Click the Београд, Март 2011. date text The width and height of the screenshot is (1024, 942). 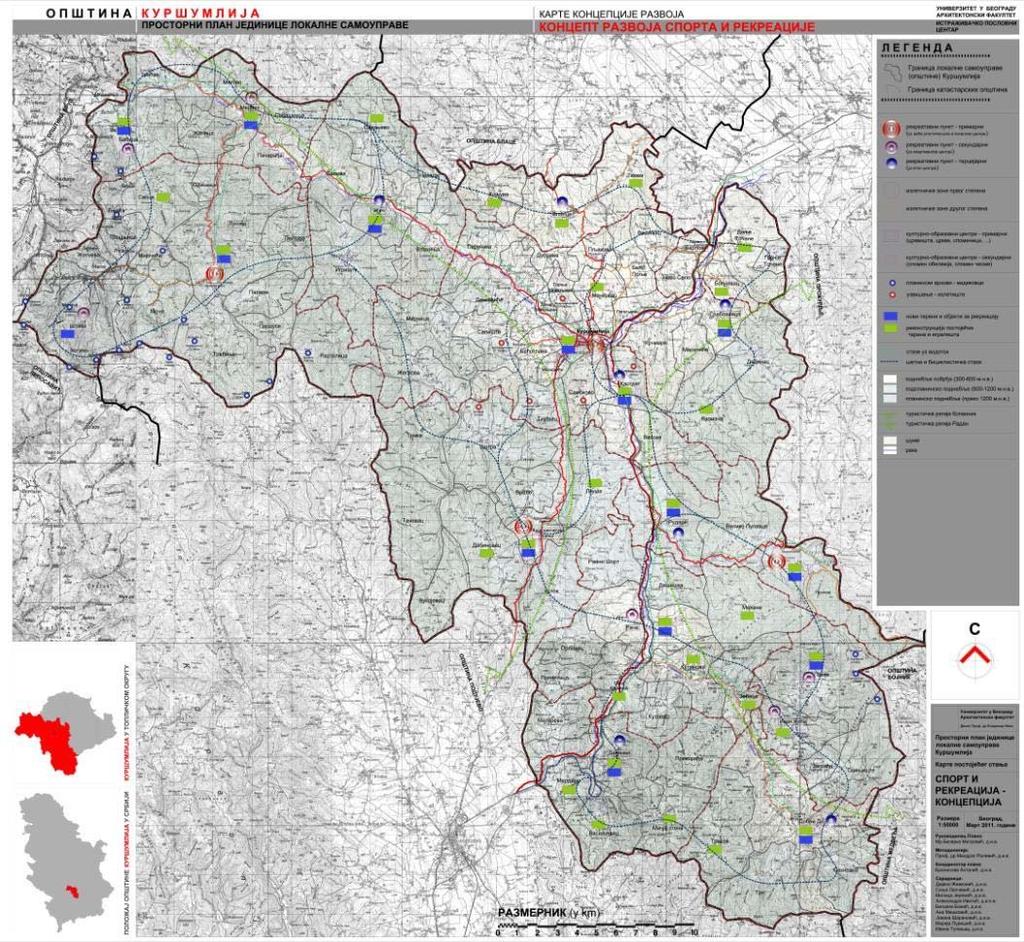click(990, 820)
